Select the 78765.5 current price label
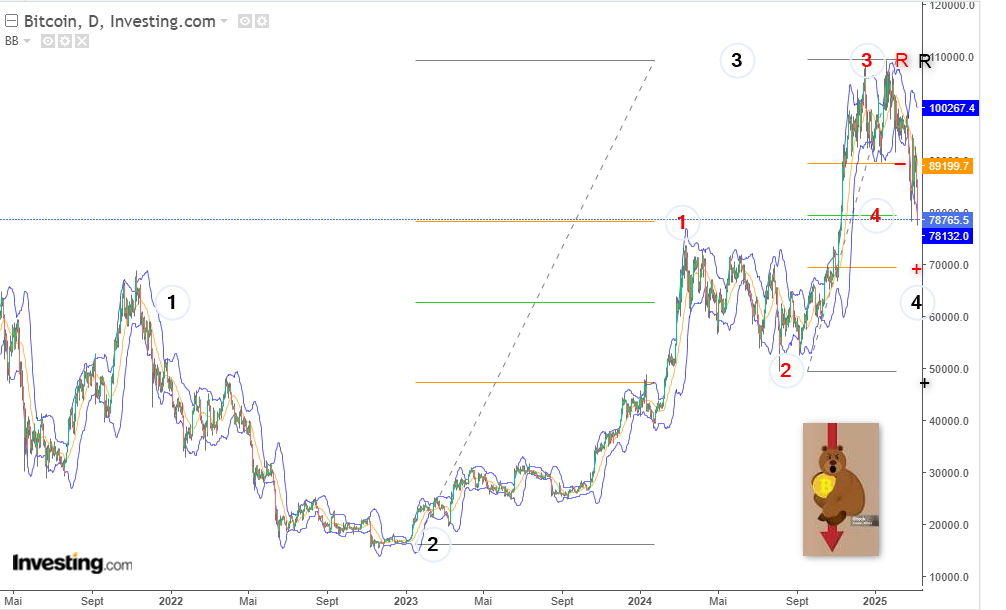 coord(948,220)
